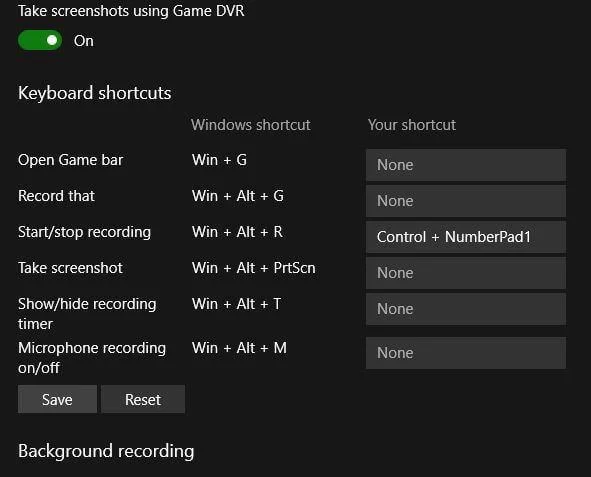The image size is (591, 477).
Task: Click the Win + Alt + M text
Action: pyautogui.click(x=239, y=348)
